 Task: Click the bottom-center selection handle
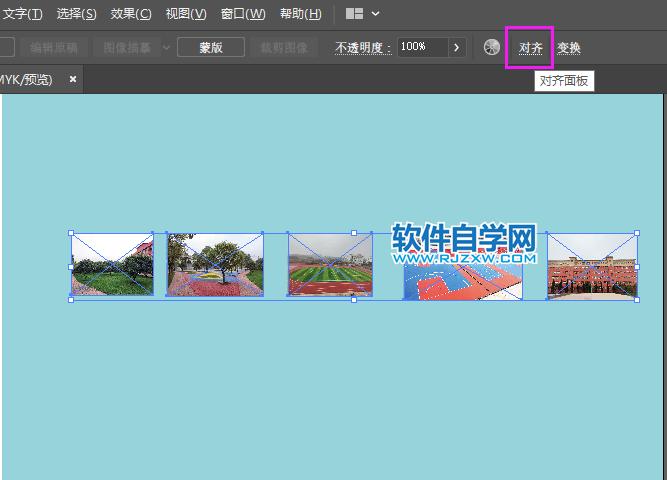(x=354, y=300)
